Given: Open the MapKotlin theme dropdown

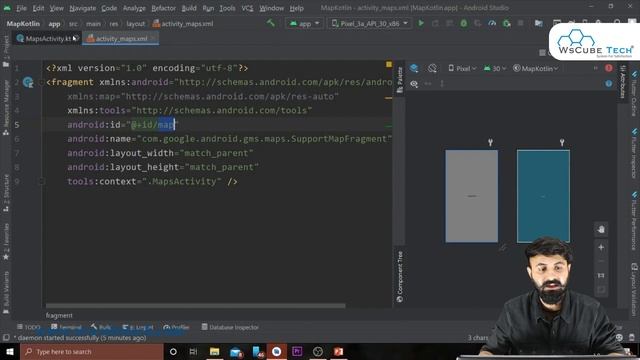Looking at the screenshot, I should 535,69.
